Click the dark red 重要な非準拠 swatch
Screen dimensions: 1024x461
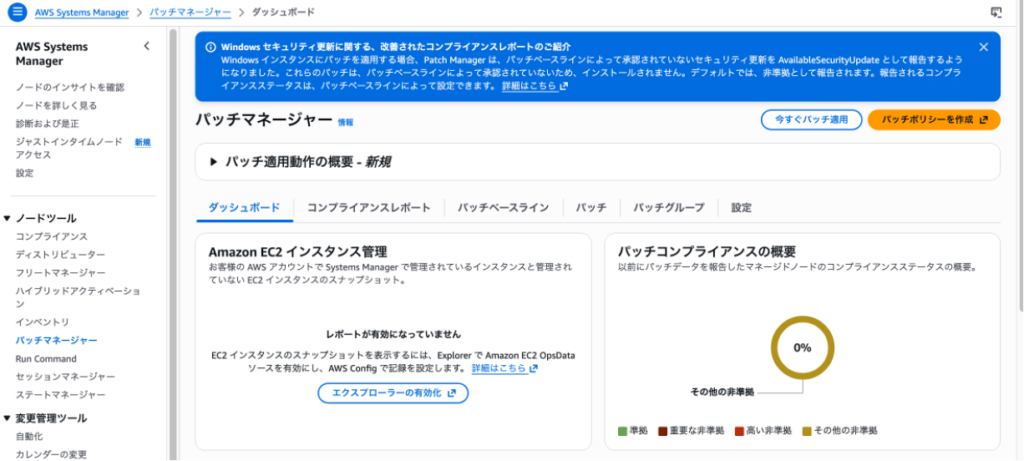663,431
